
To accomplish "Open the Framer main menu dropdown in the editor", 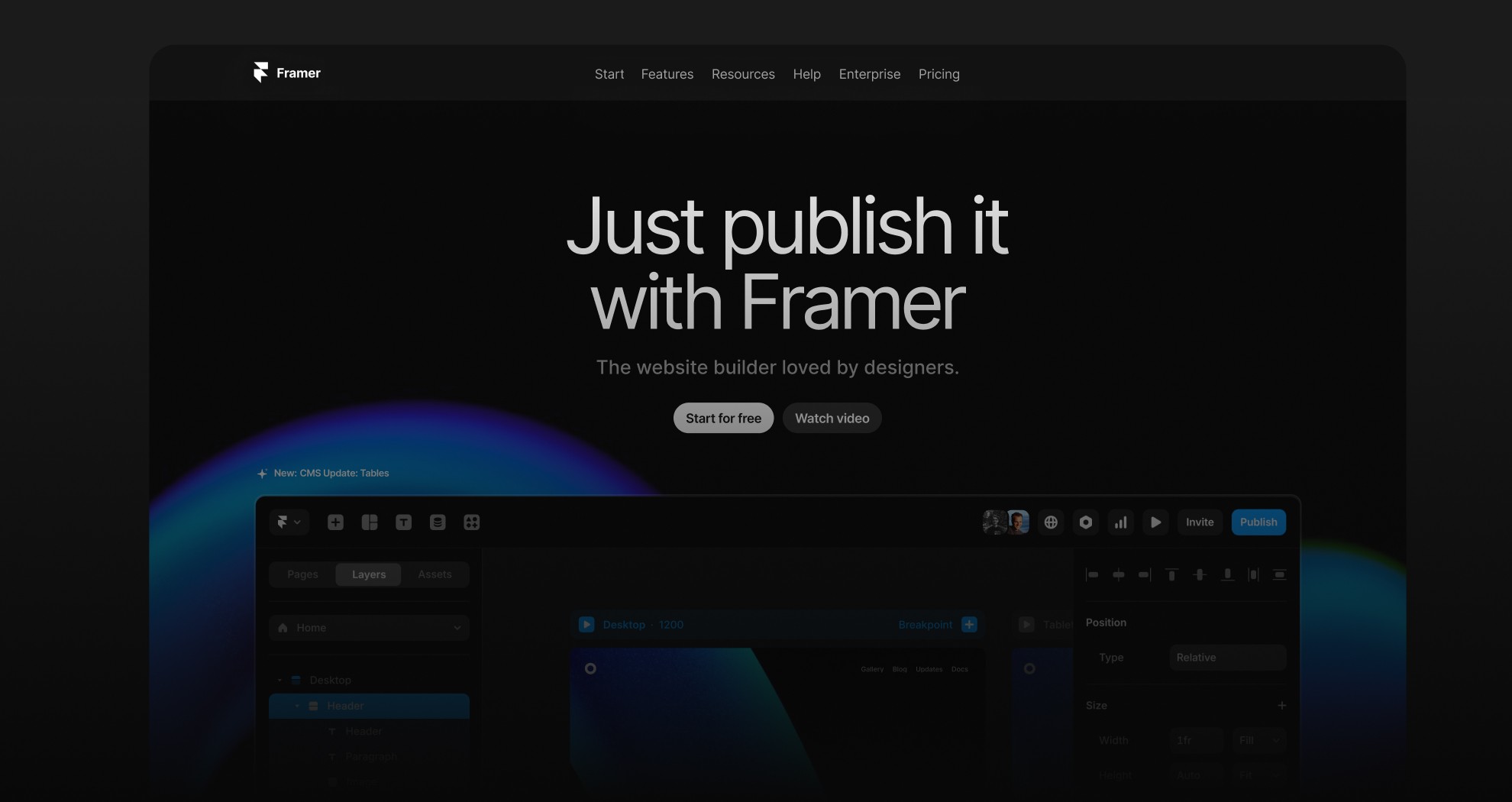I will pyautogui.click(x=289, y=522).
